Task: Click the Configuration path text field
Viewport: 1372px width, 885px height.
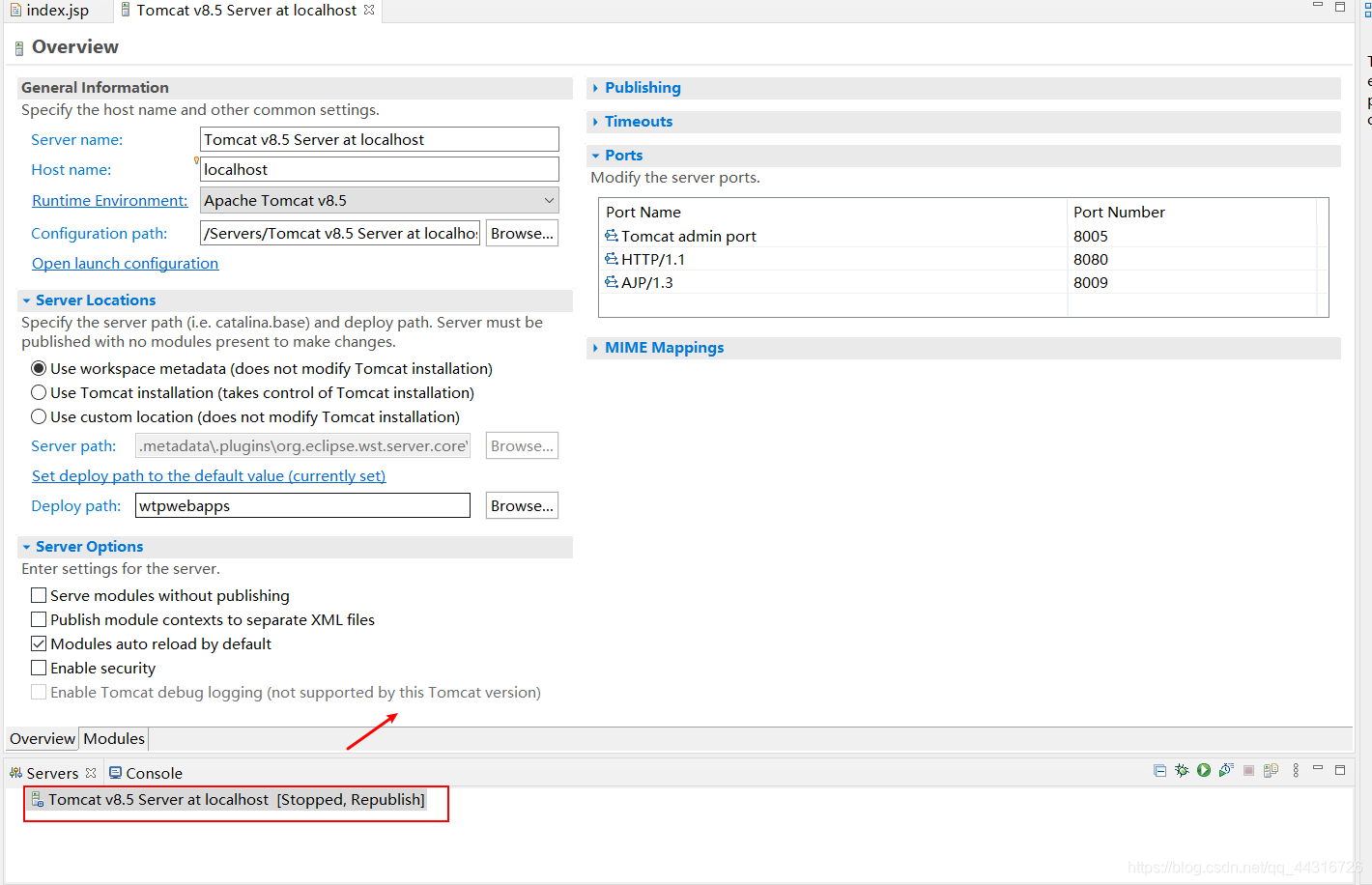Action: point(340,233)
